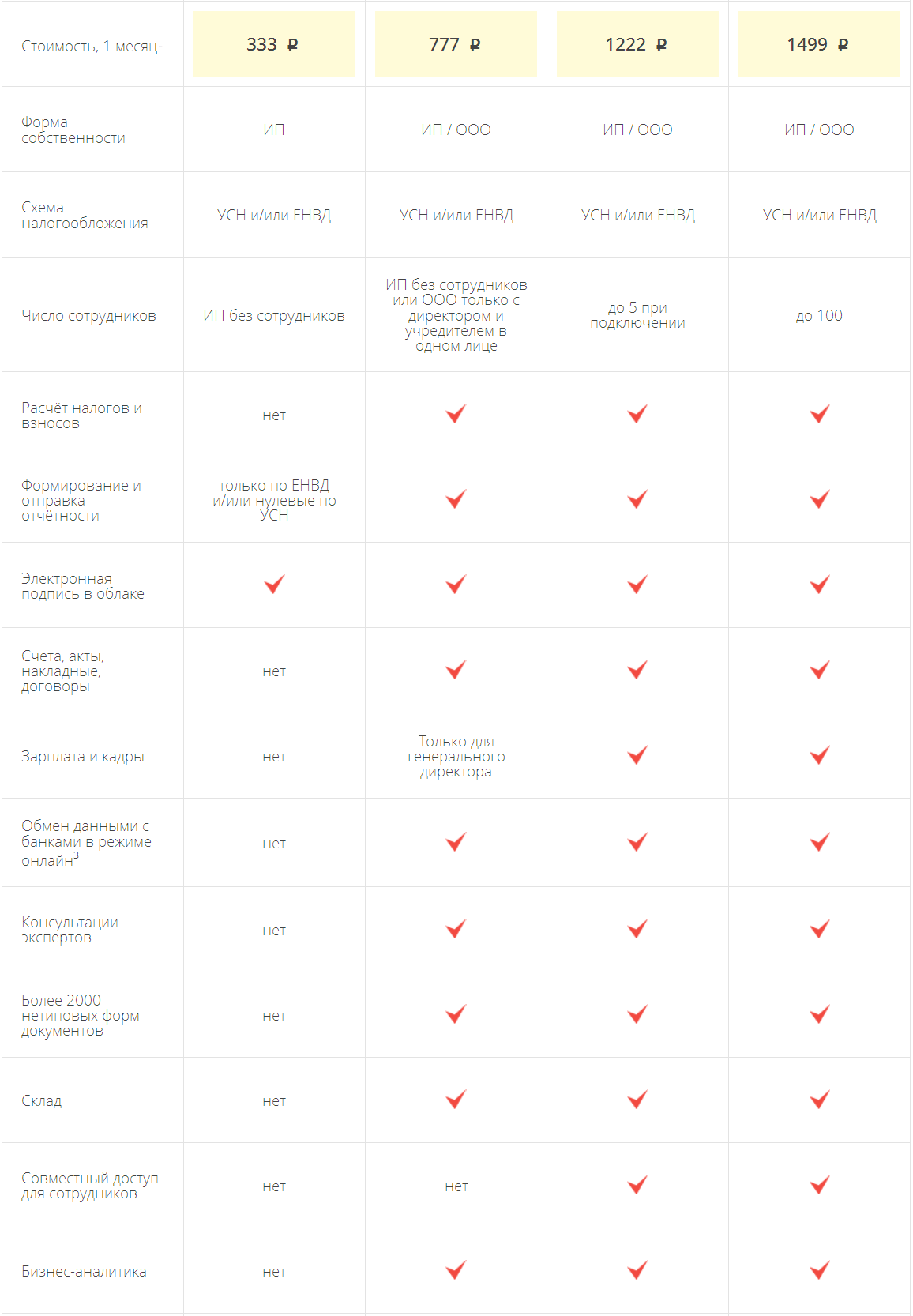The width and height of the screenshot is (913, 1316).
Task: Click Обмен данными с банками checkmark, 1222 column
Action: 637,842
